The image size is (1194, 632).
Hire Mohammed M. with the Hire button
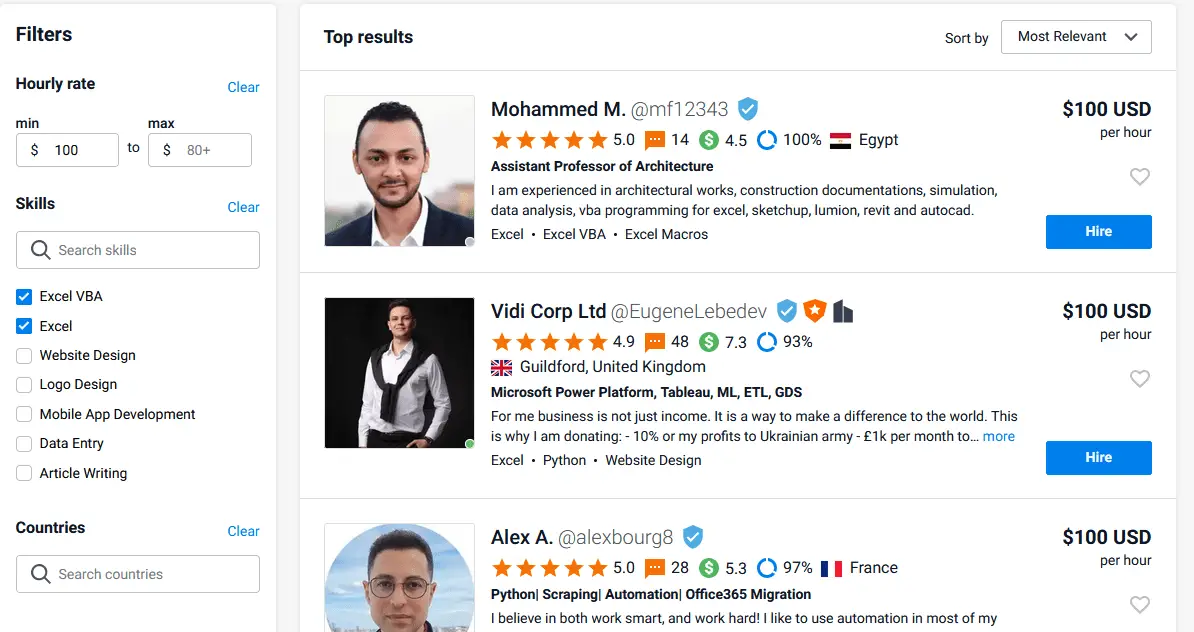click(1098, 232)
